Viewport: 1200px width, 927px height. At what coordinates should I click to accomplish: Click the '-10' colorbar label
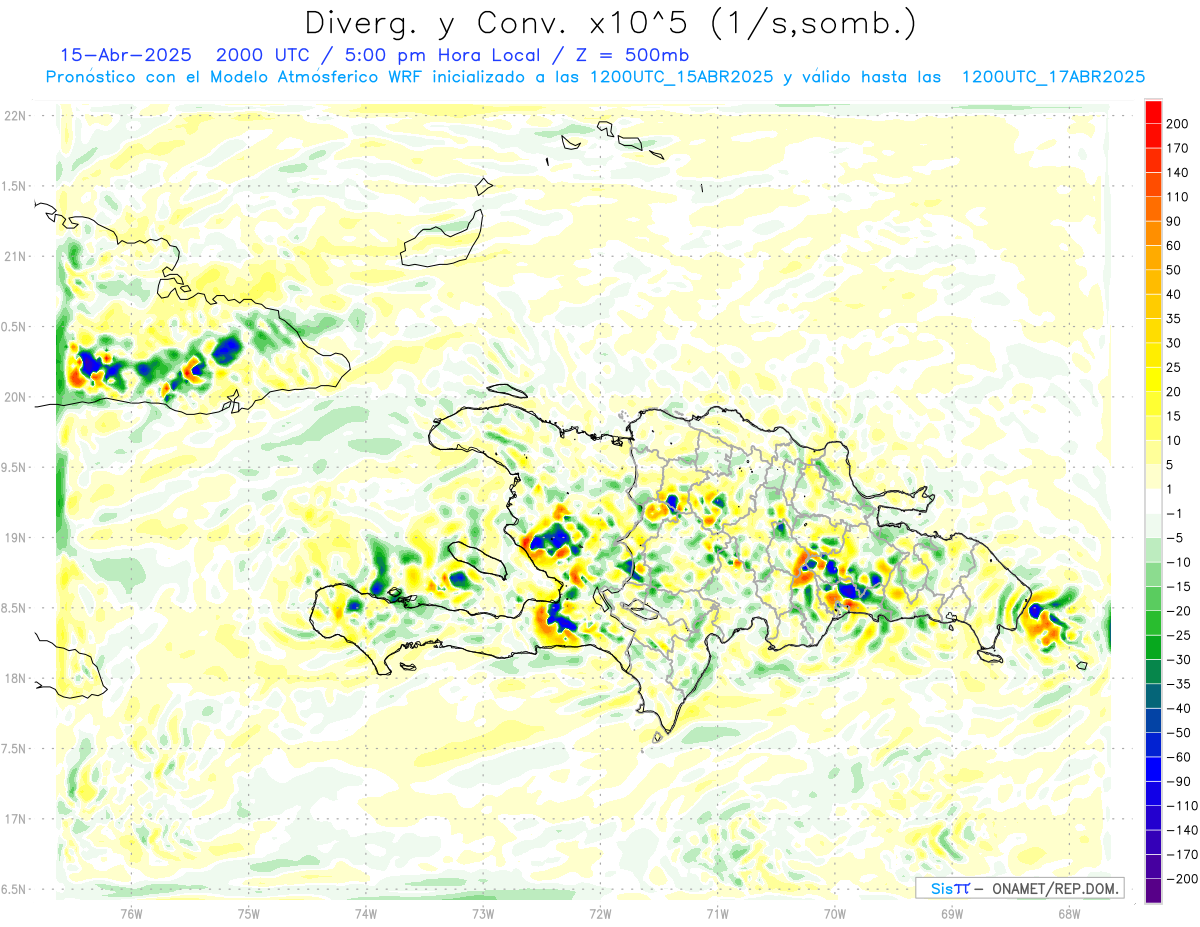click(1177, 562)
